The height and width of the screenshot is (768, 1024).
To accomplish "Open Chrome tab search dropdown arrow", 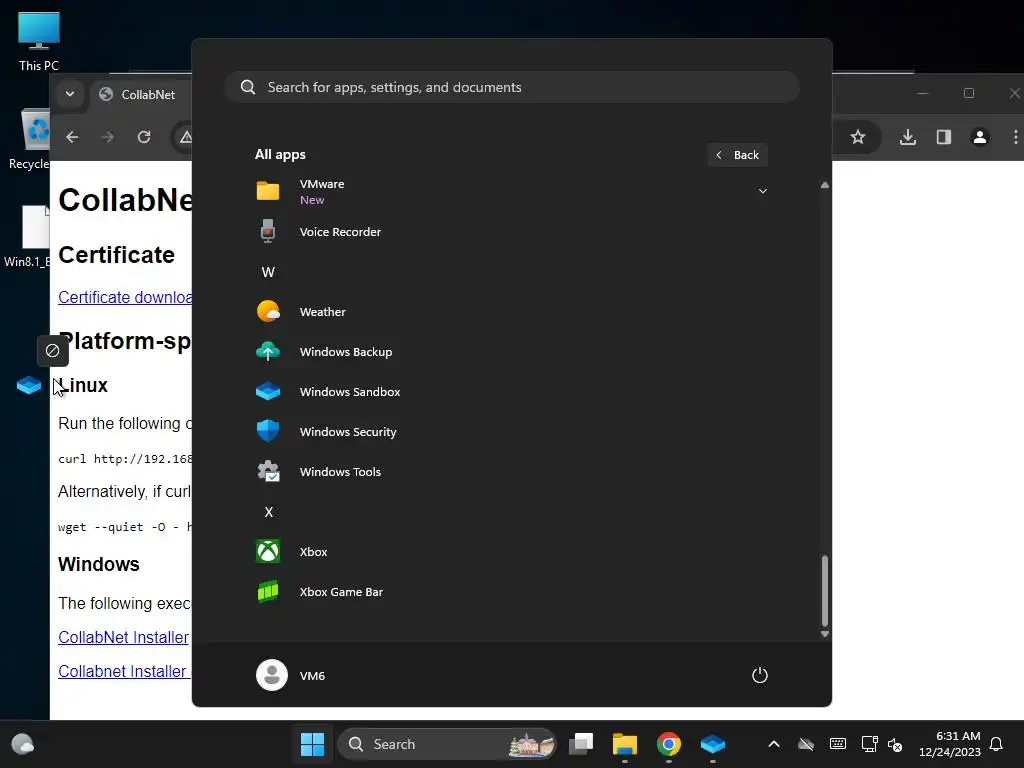I will point(70,94).
